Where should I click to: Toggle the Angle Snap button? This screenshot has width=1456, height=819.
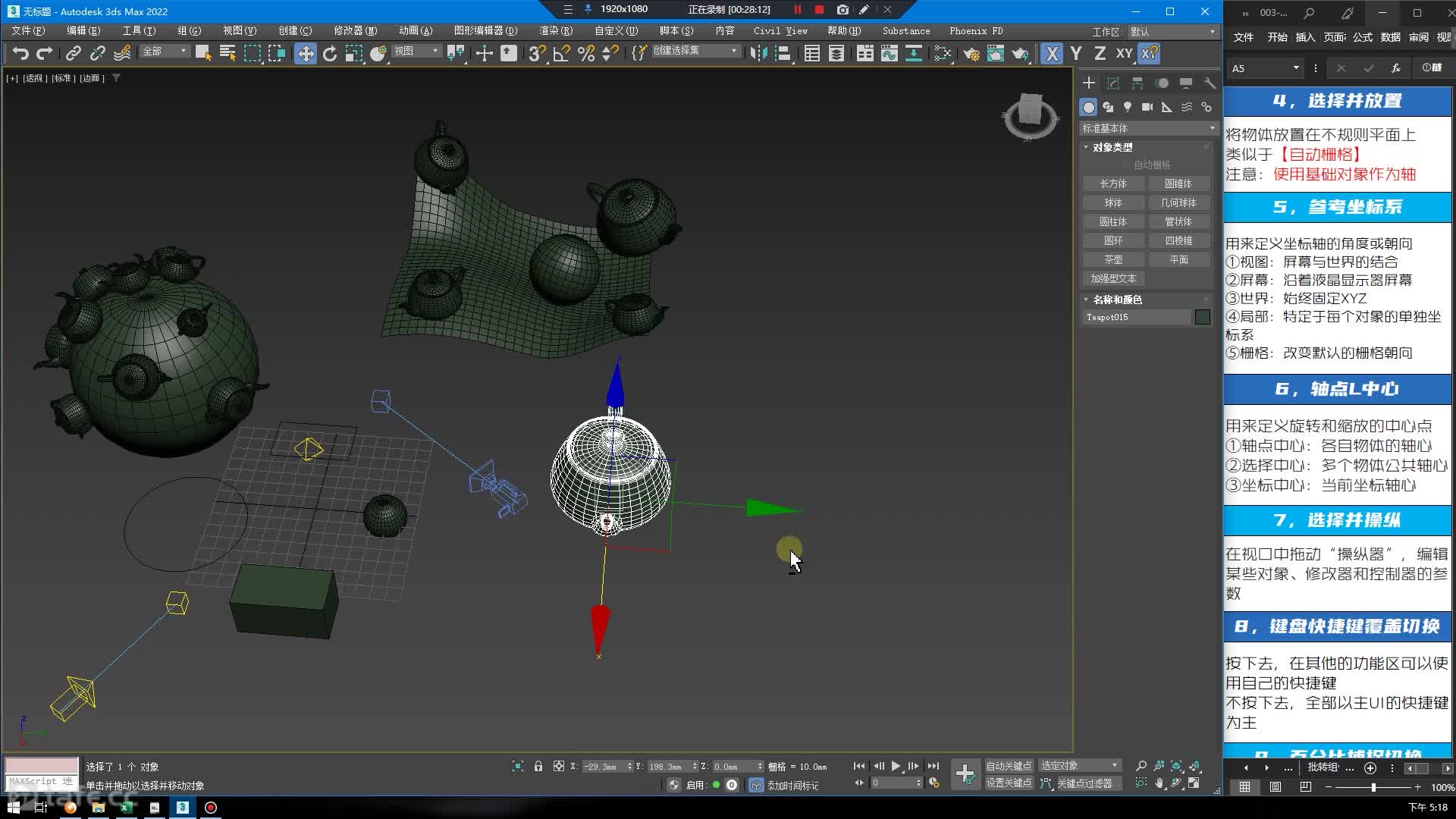click(x=561, y=53)
